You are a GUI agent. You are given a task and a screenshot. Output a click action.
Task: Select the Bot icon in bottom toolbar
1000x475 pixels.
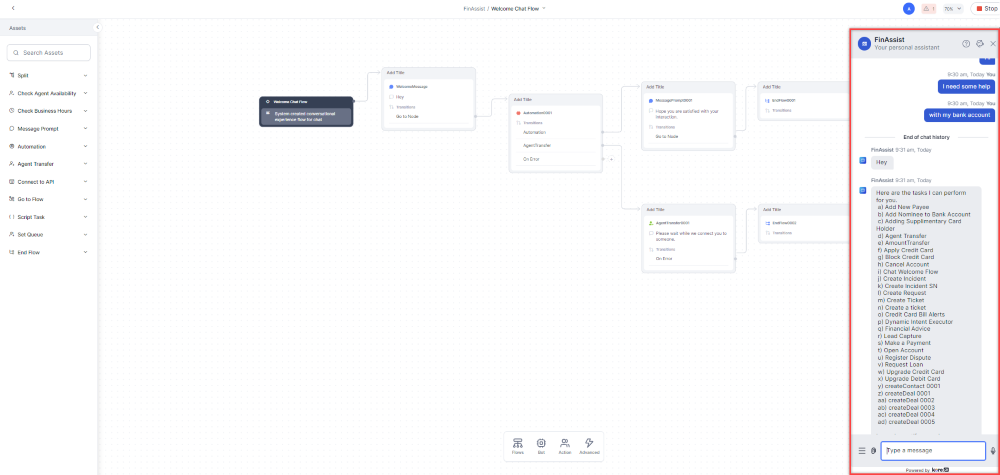point(541,445)
